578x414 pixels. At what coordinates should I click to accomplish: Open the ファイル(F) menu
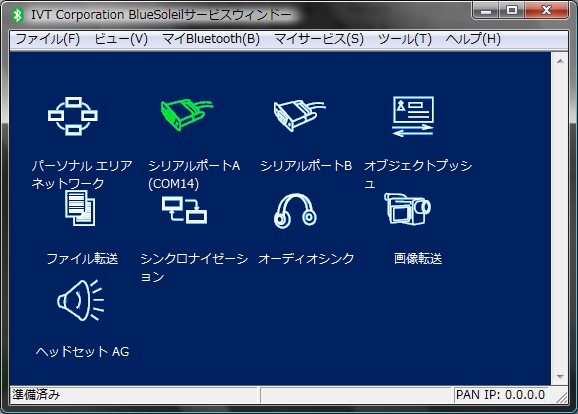(48, 39)
